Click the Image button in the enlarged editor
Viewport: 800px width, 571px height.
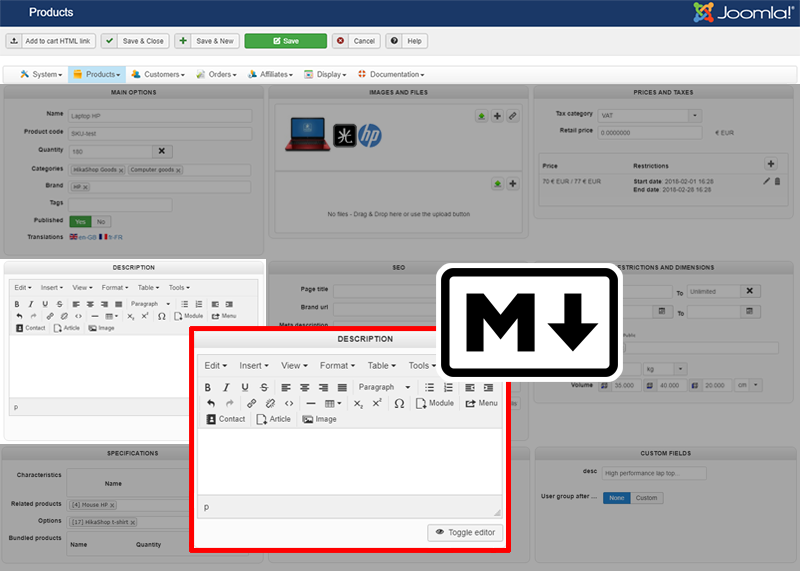319,419
